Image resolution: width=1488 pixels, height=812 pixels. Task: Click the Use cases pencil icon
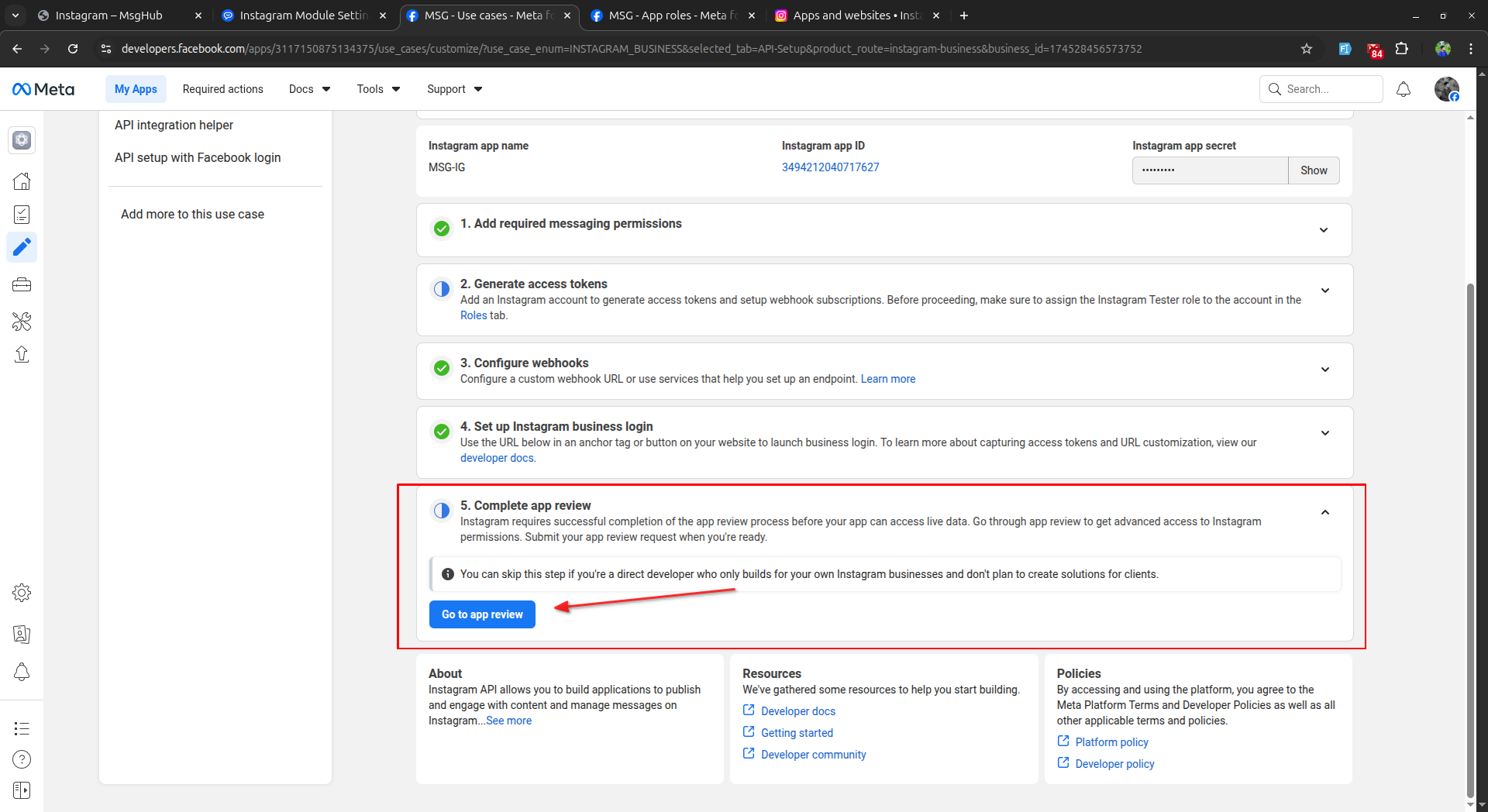(22, 247)
